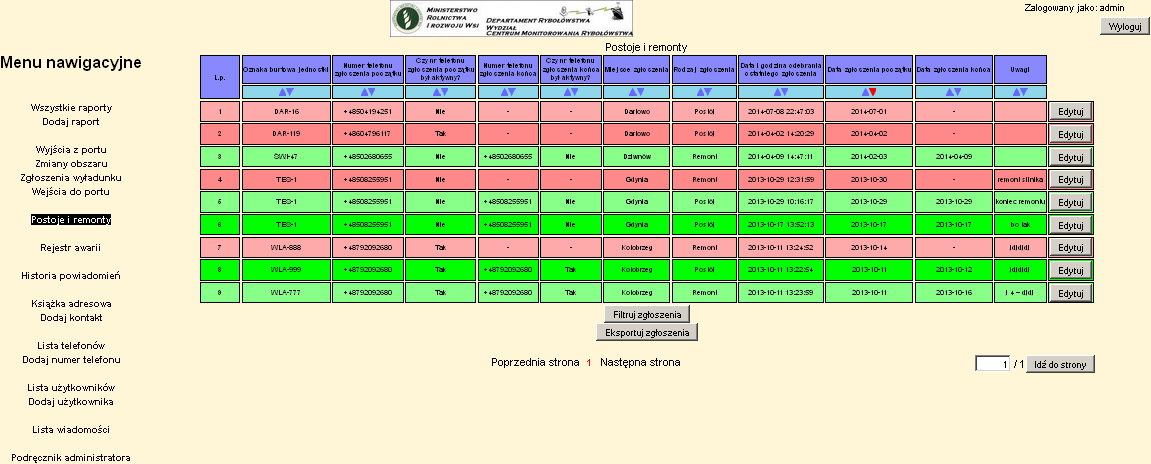The image size is (1151, 464).
Task: Open Lista wiadomości
Action: pos(71,429)
